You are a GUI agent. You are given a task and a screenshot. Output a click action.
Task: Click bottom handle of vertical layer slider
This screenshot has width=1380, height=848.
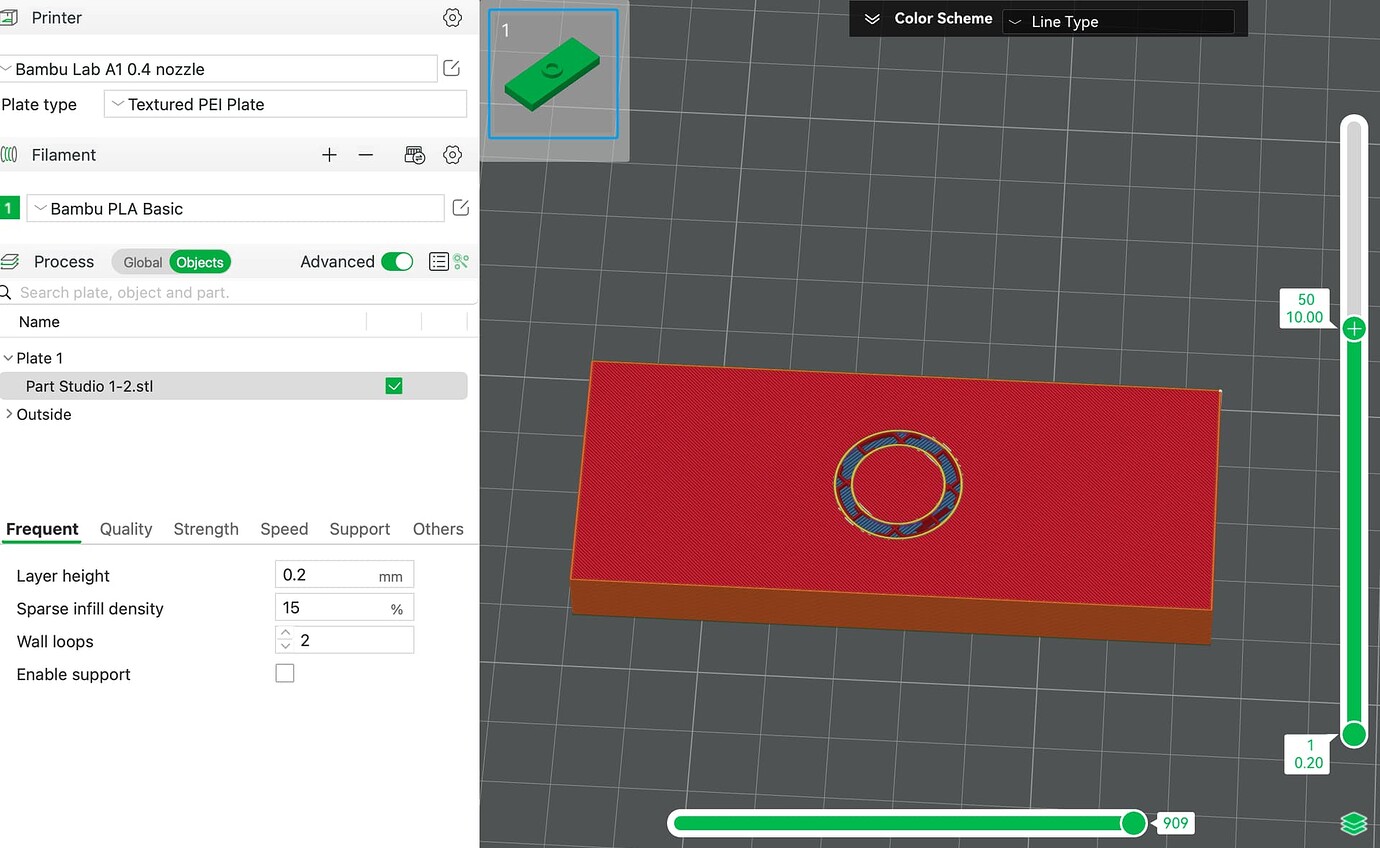point(1354,735)
